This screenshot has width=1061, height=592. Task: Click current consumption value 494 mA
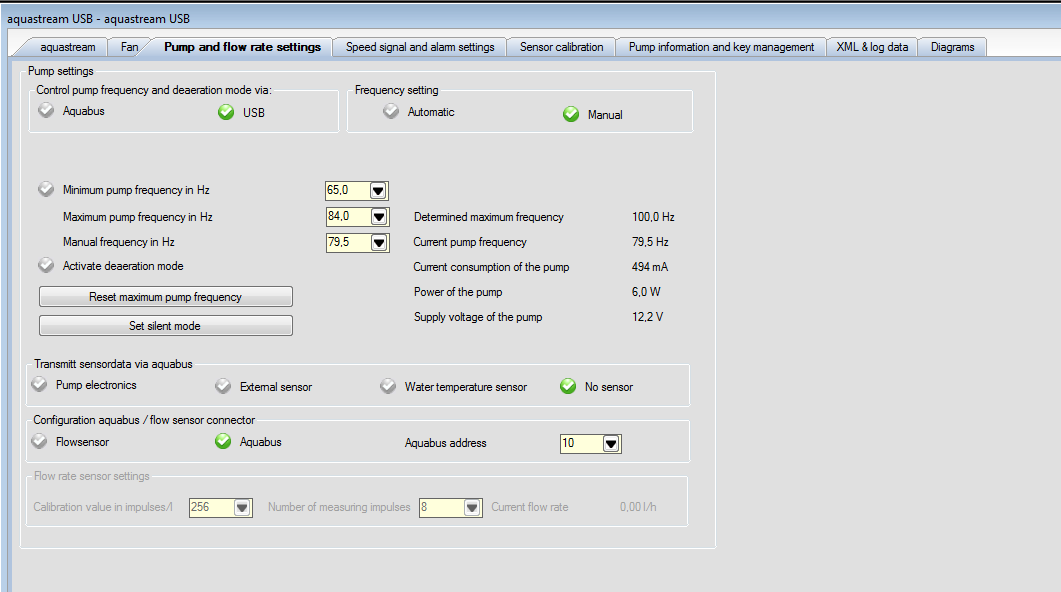click(650, 267)
